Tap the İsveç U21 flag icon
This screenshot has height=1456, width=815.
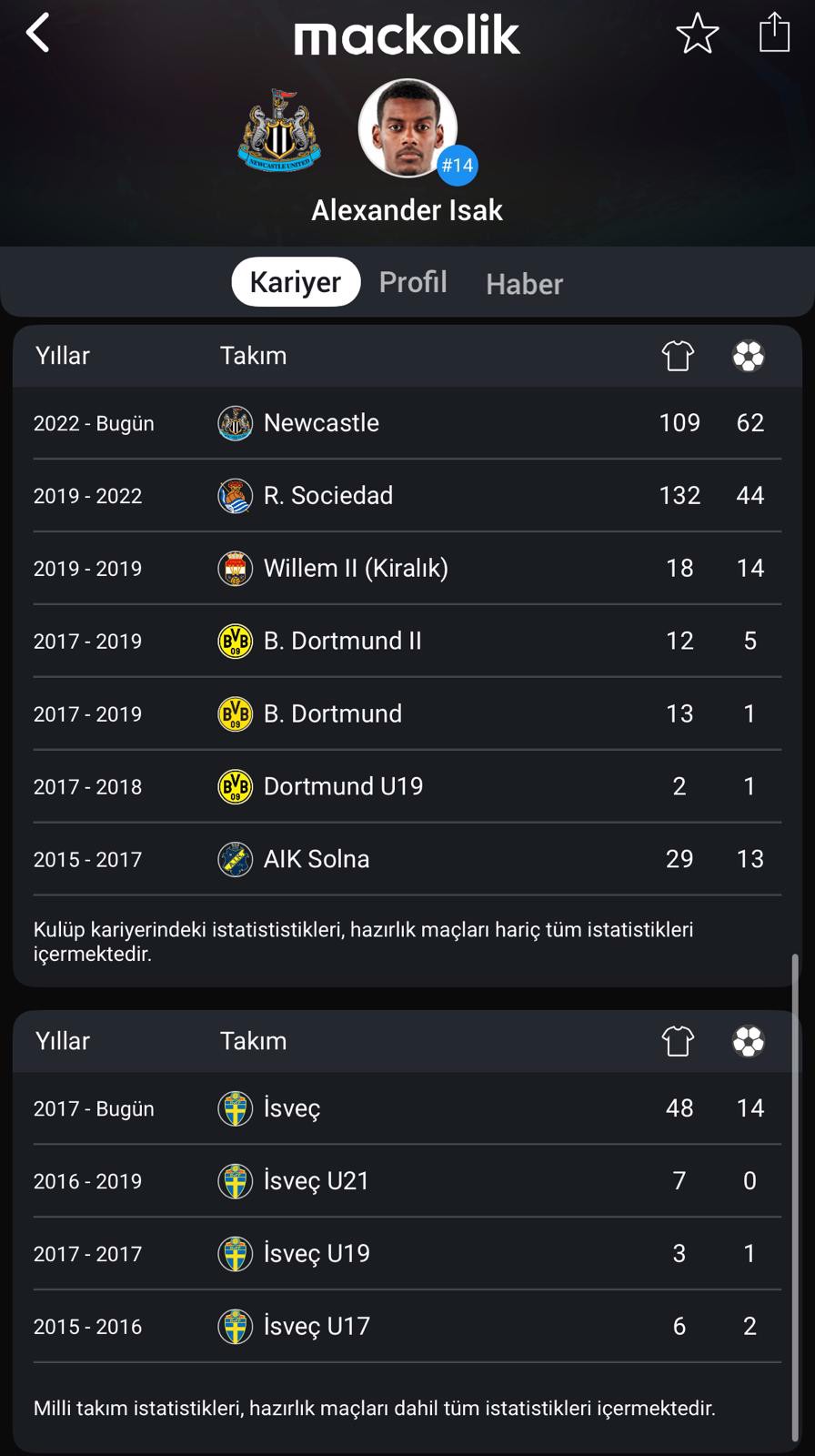tap(236, 1181)
